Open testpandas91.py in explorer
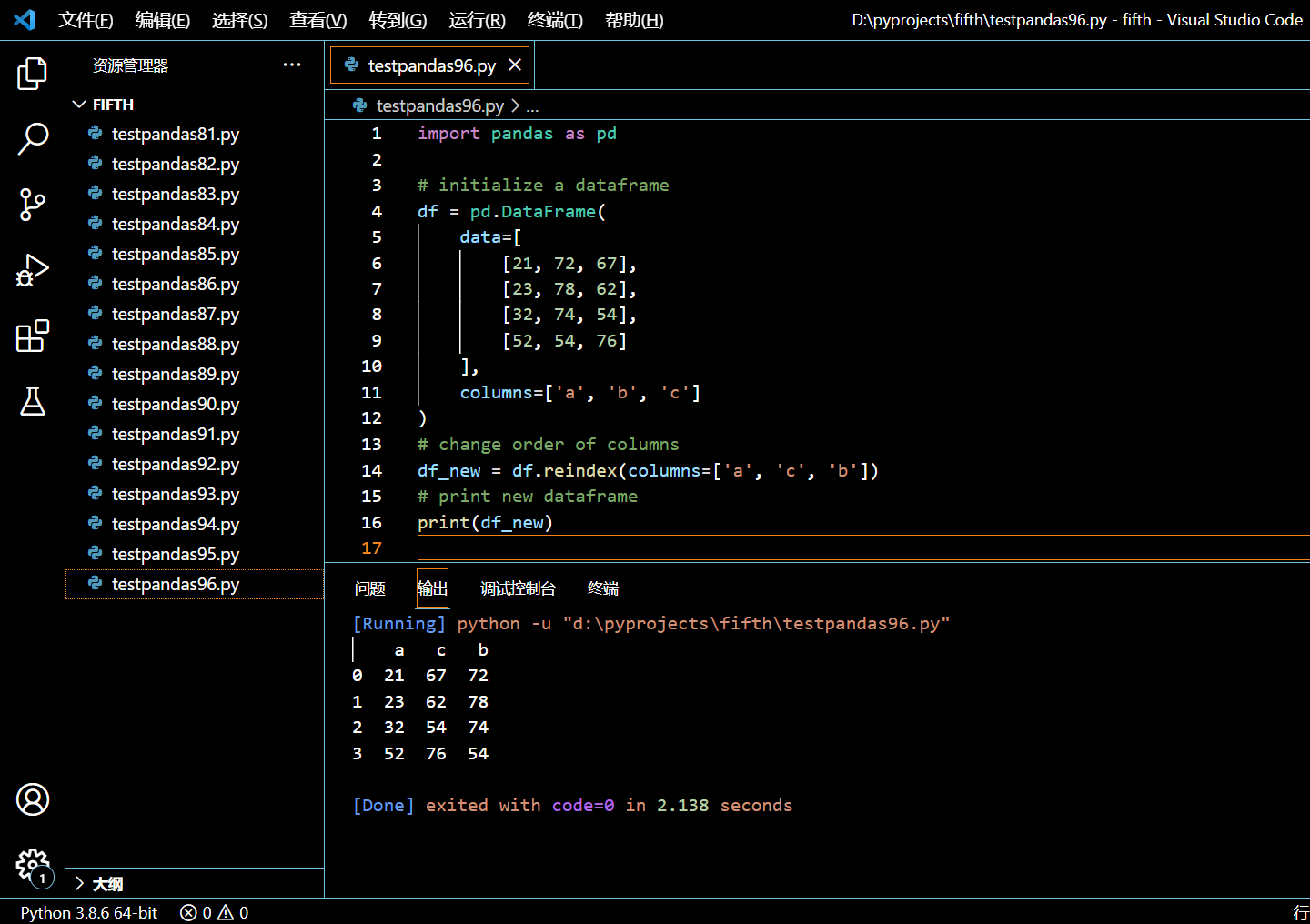The height and width of the screenshot is (924, 1310). click(195, 434)
